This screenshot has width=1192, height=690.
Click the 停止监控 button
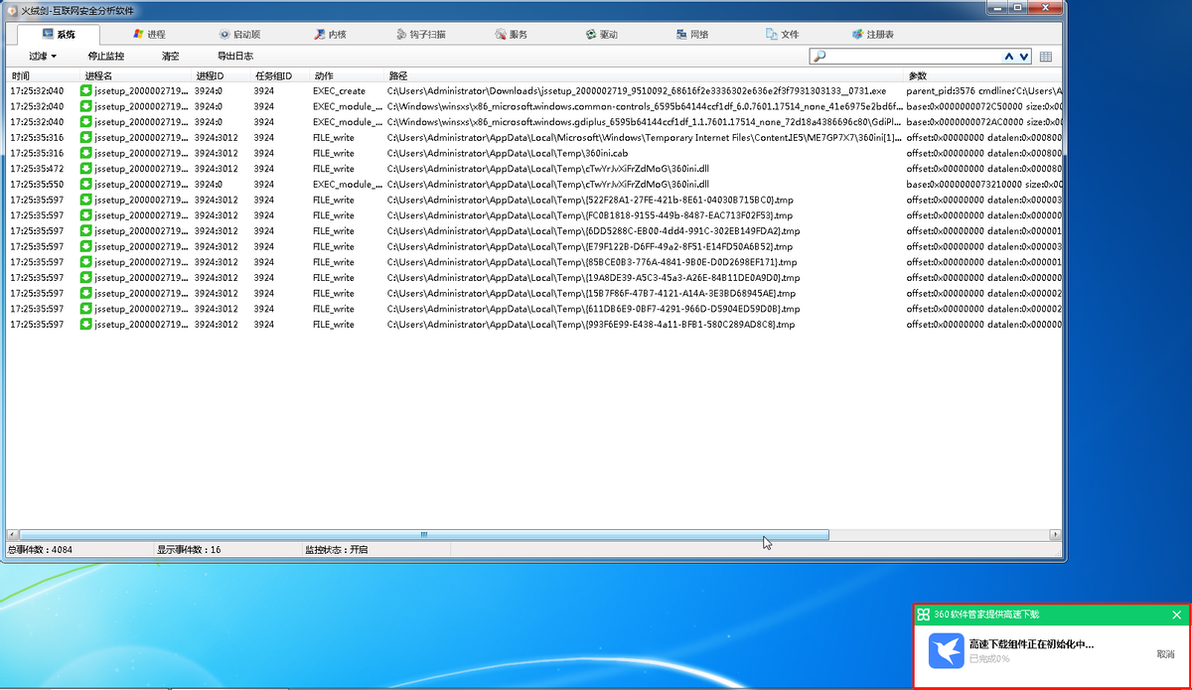(106, 56)
